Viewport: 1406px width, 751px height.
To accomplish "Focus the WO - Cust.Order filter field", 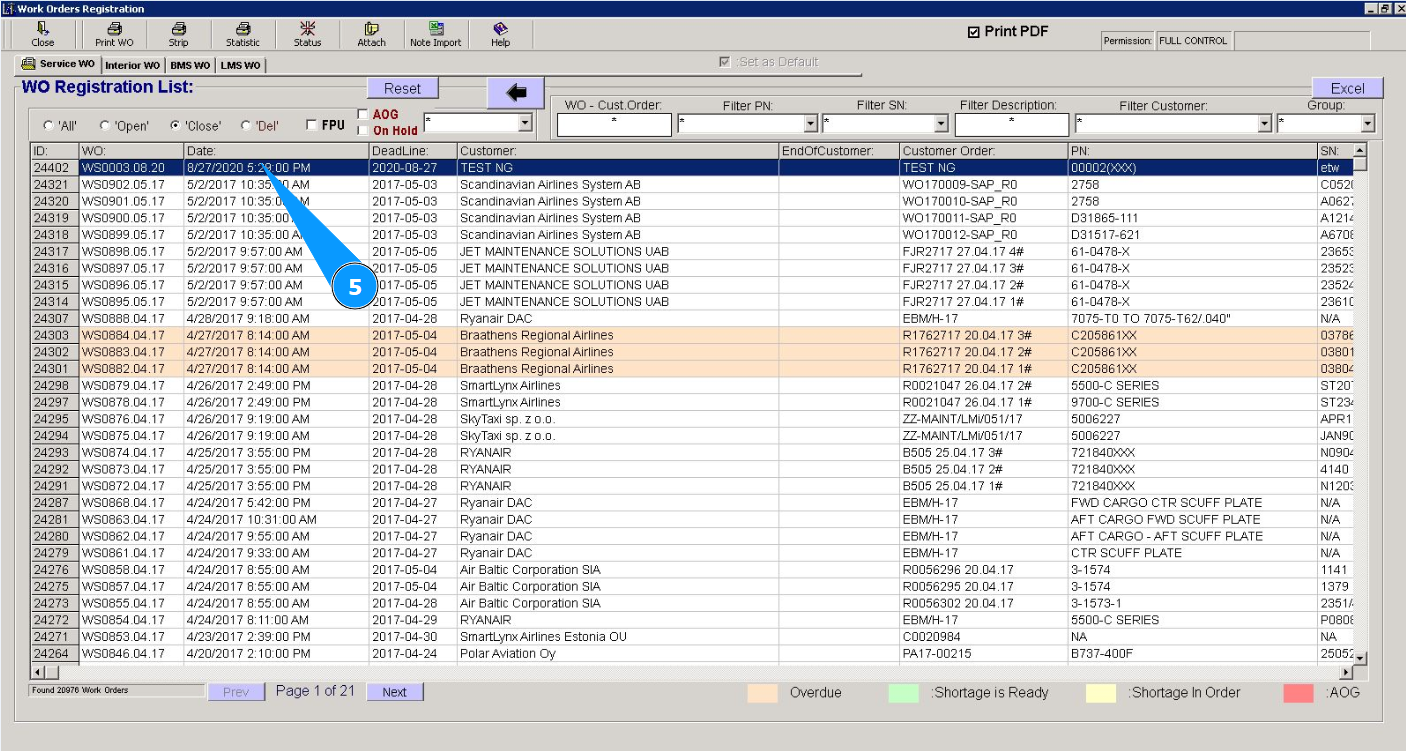I will (x=614, y=124).
